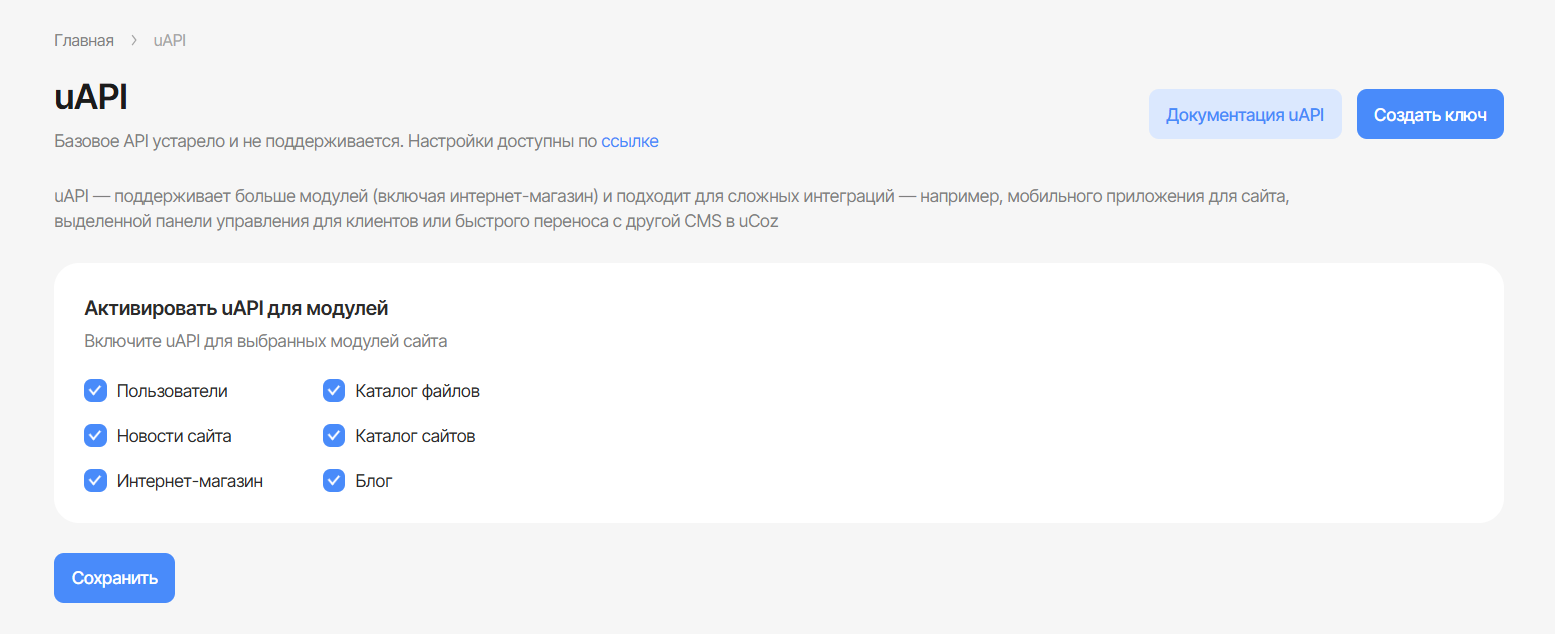Click the uAPI breadcrumb item
The image size is (1555, 634).
[170, 41]
